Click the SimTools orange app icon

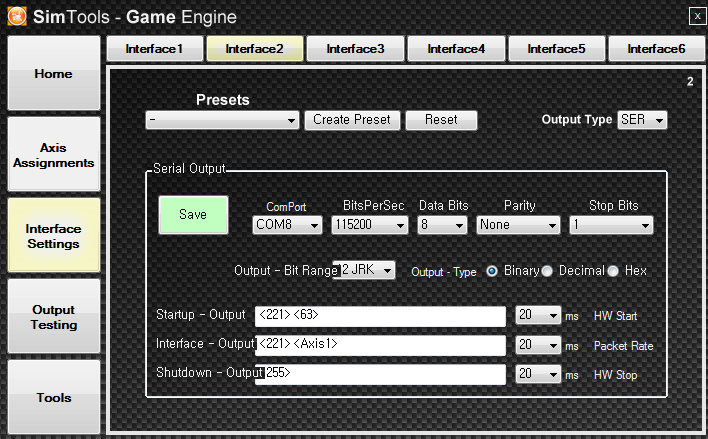pyautogui.click(x=17, y=16)
